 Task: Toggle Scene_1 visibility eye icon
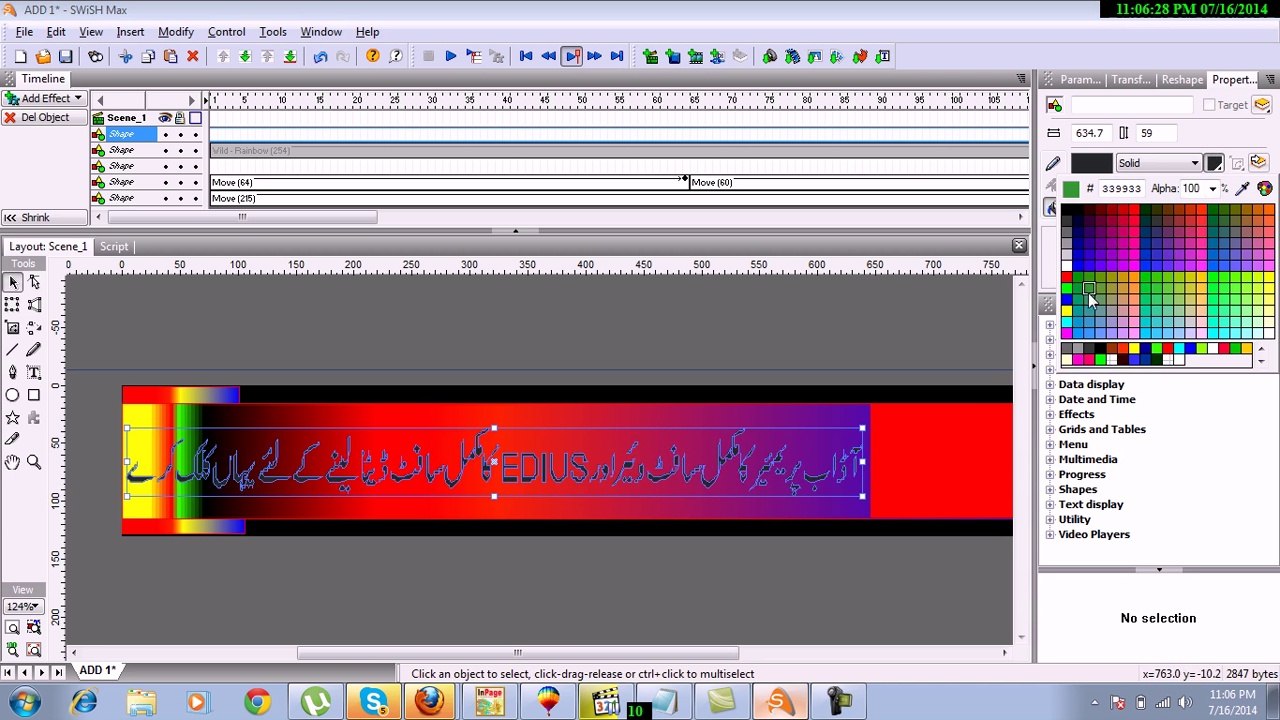165,118
